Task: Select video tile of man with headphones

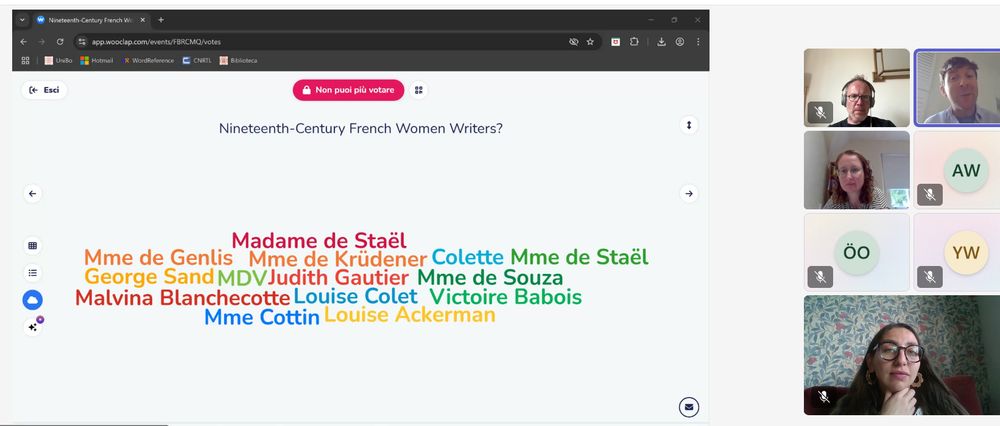Action: [857, 88]
